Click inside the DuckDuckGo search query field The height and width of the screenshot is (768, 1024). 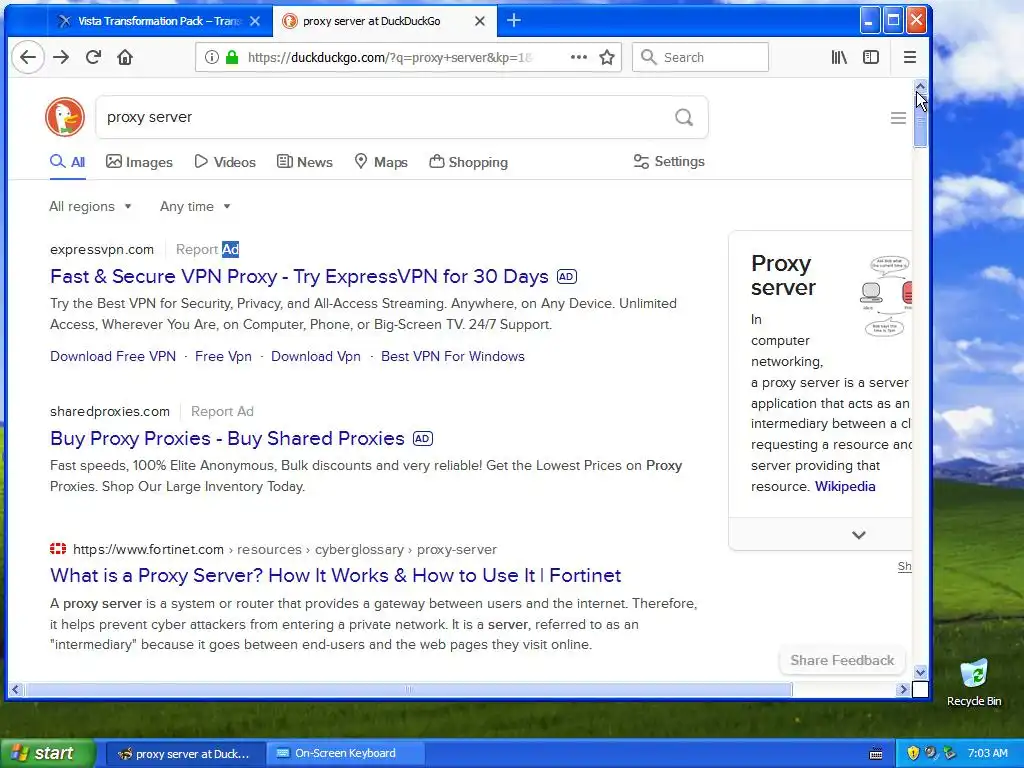[x=385, y=117]
